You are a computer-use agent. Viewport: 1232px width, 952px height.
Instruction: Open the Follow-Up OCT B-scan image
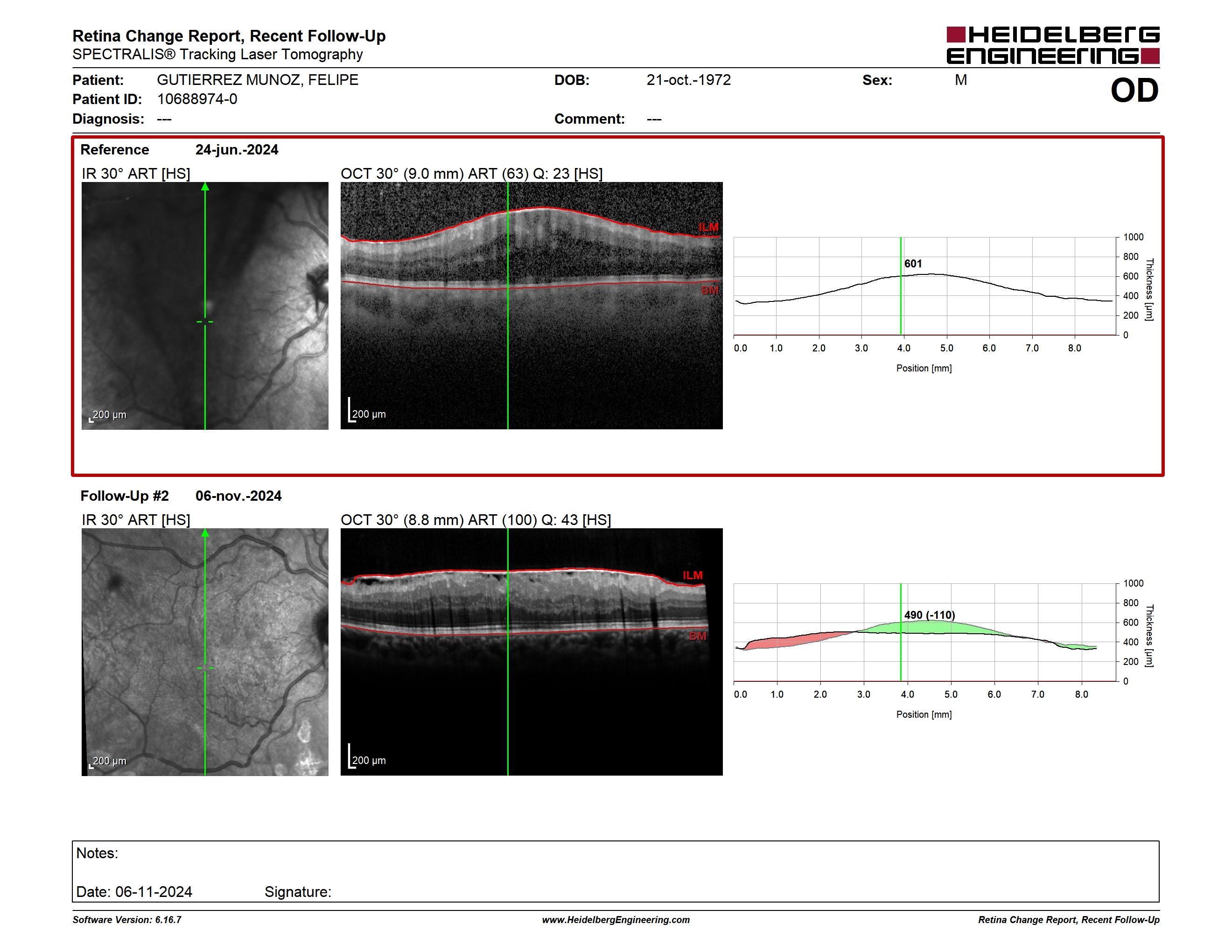pyautogui.click(x=532, y=652)
